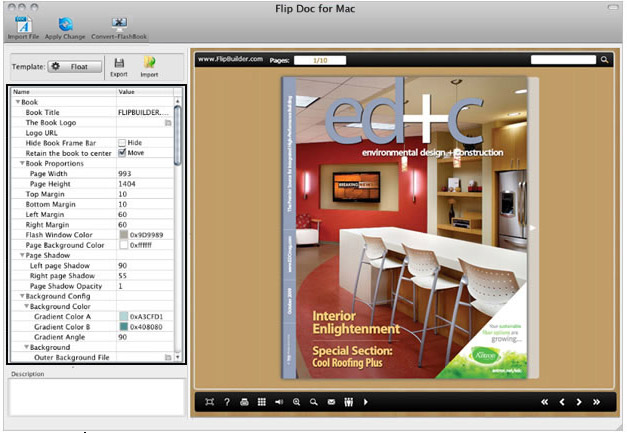This screenshot has height=433, width=627.
Task: Click the print icon
Action: coord(244,402)
